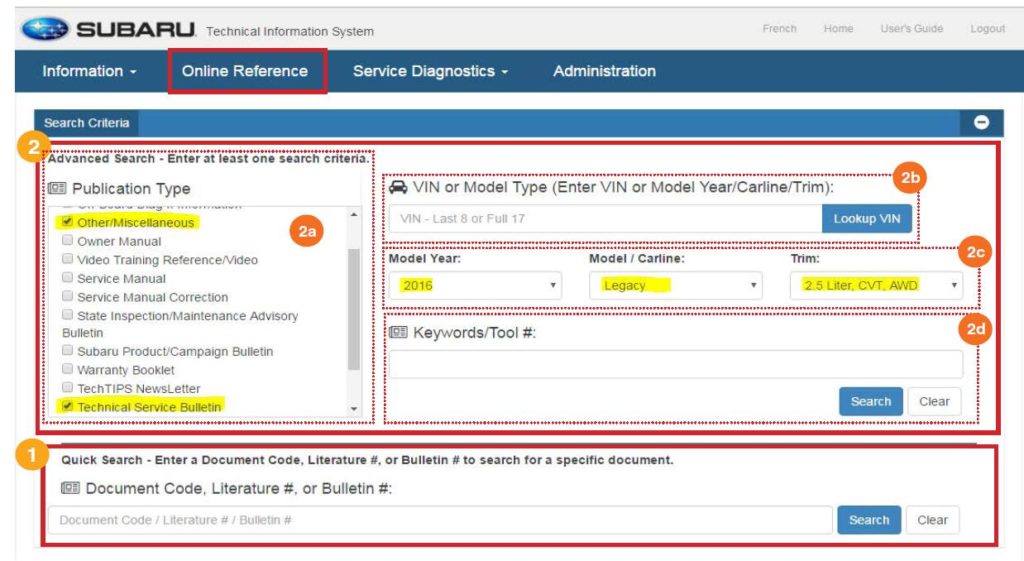Expand the Model / Carline dropdown
The image size is (1024, 561).
(675, 285)
